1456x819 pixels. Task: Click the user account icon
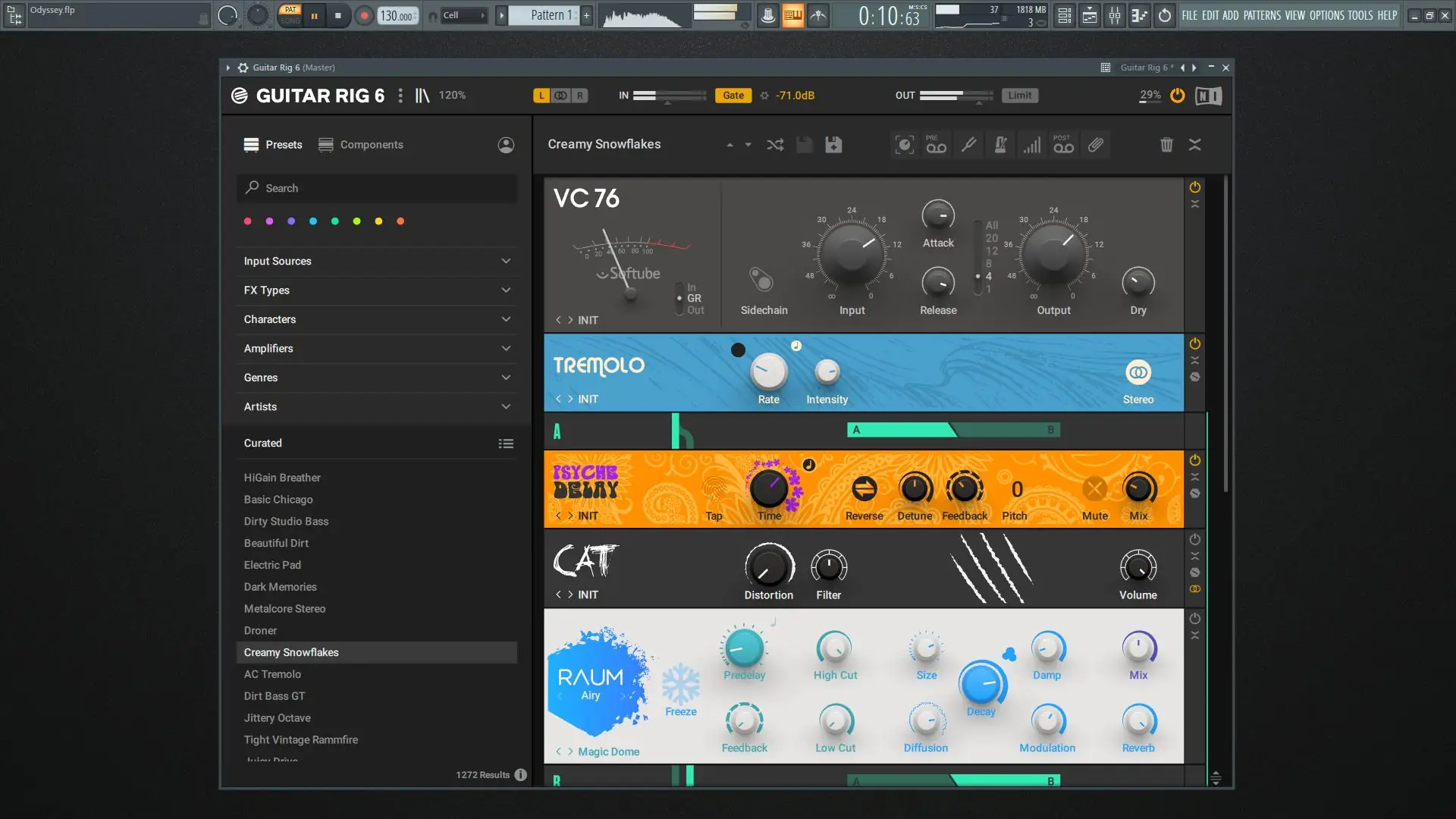[506, 145]
